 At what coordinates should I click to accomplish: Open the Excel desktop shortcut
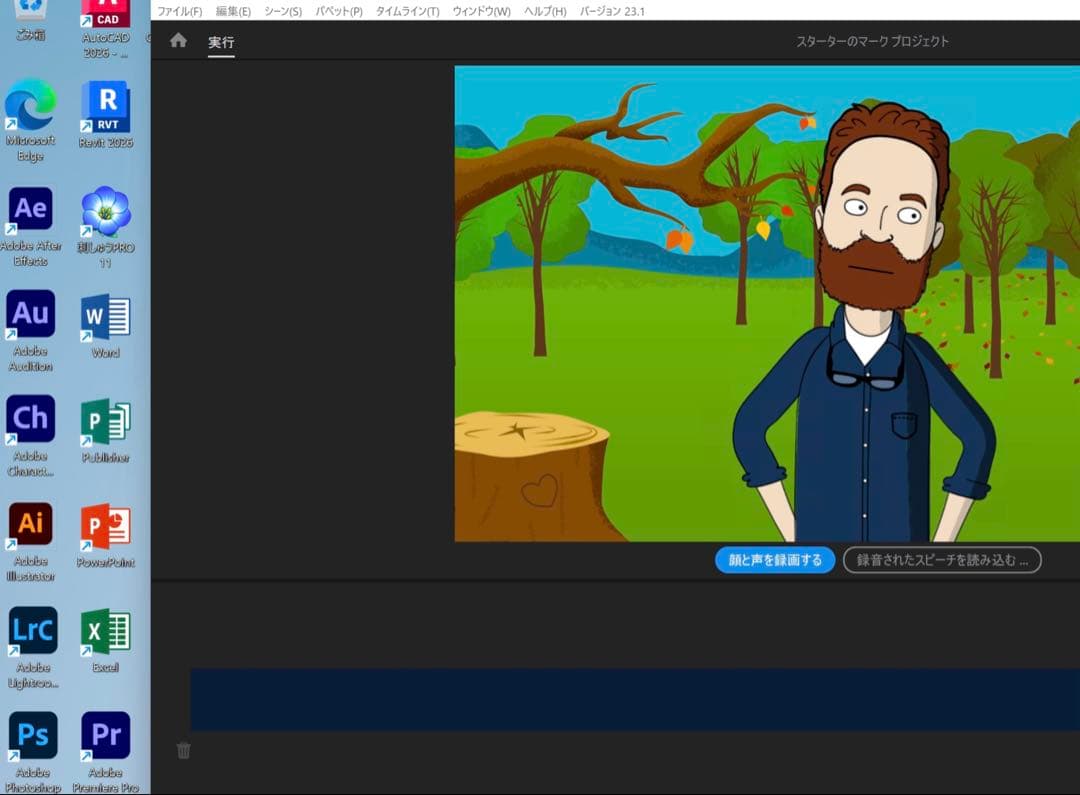click(x=105, y=632)
